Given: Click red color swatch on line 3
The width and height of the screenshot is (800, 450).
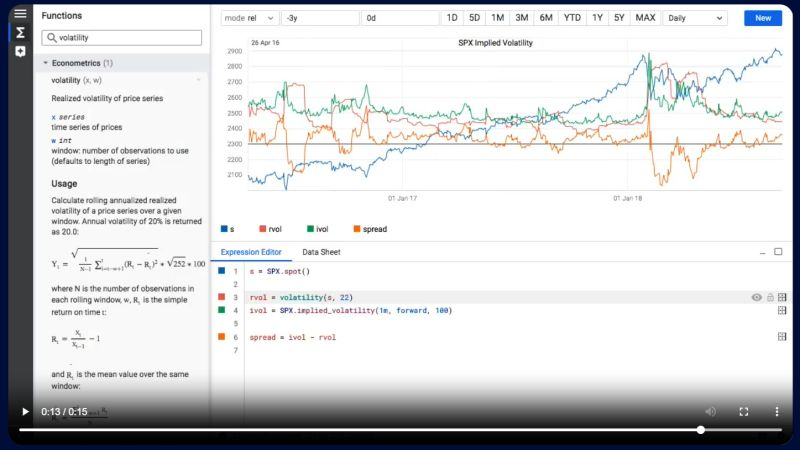Looking at the screenshot, I should tap(221, 297).
